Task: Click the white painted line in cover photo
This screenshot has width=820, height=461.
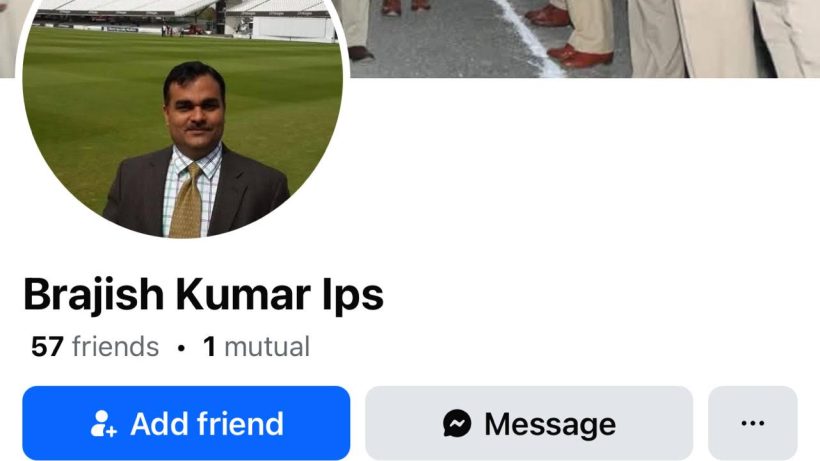Action: click(x=528, y=38)
